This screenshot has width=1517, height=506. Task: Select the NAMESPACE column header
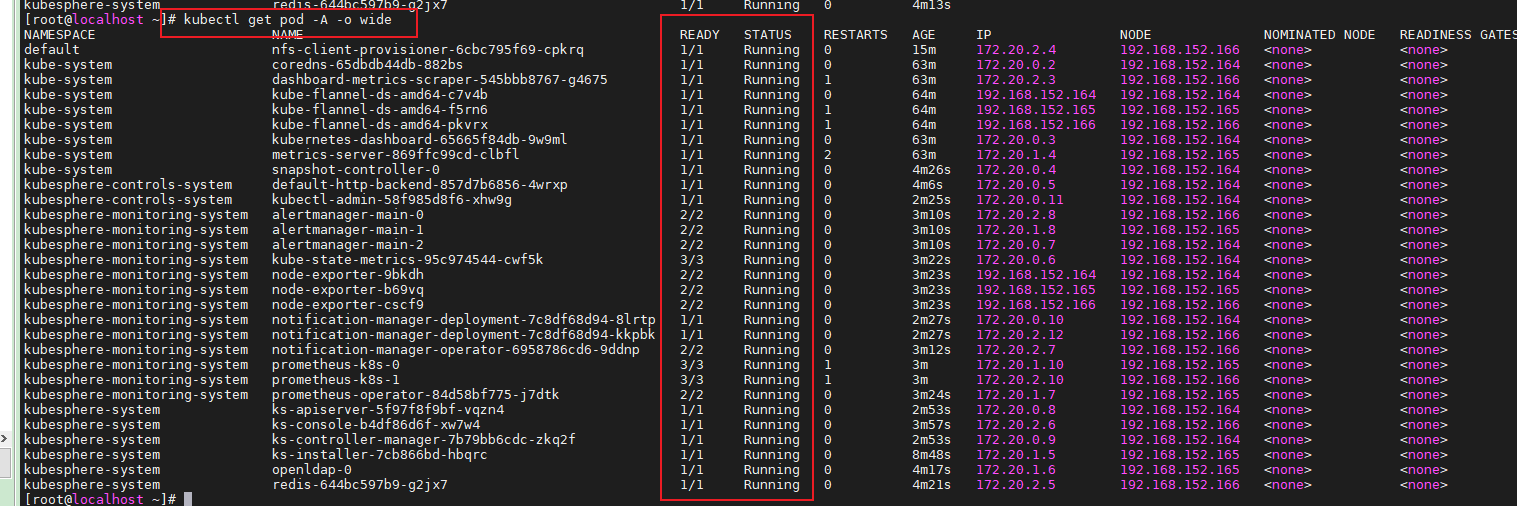pyautogui.click(x=60, y=35)
